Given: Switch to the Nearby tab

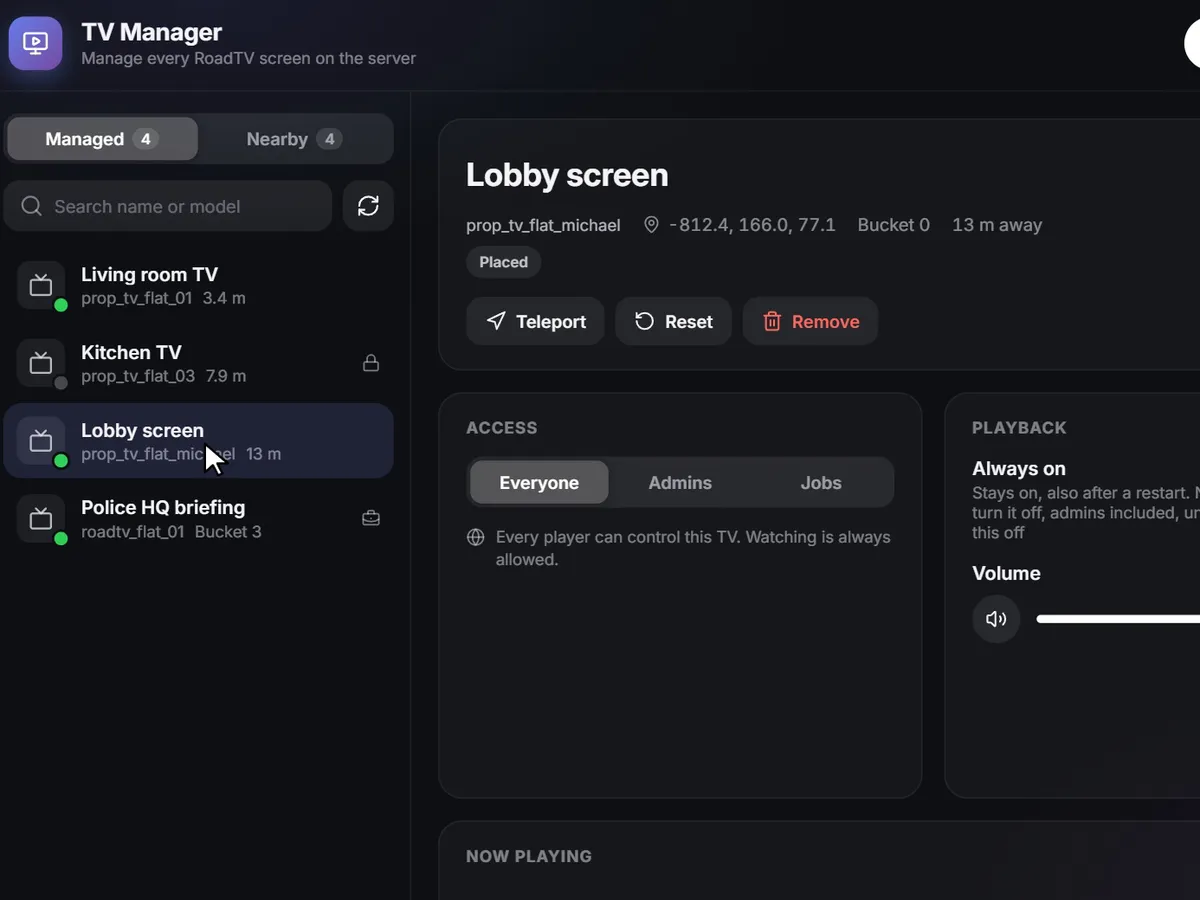Looking at the screenshot, I should click(x=294, y=139).
